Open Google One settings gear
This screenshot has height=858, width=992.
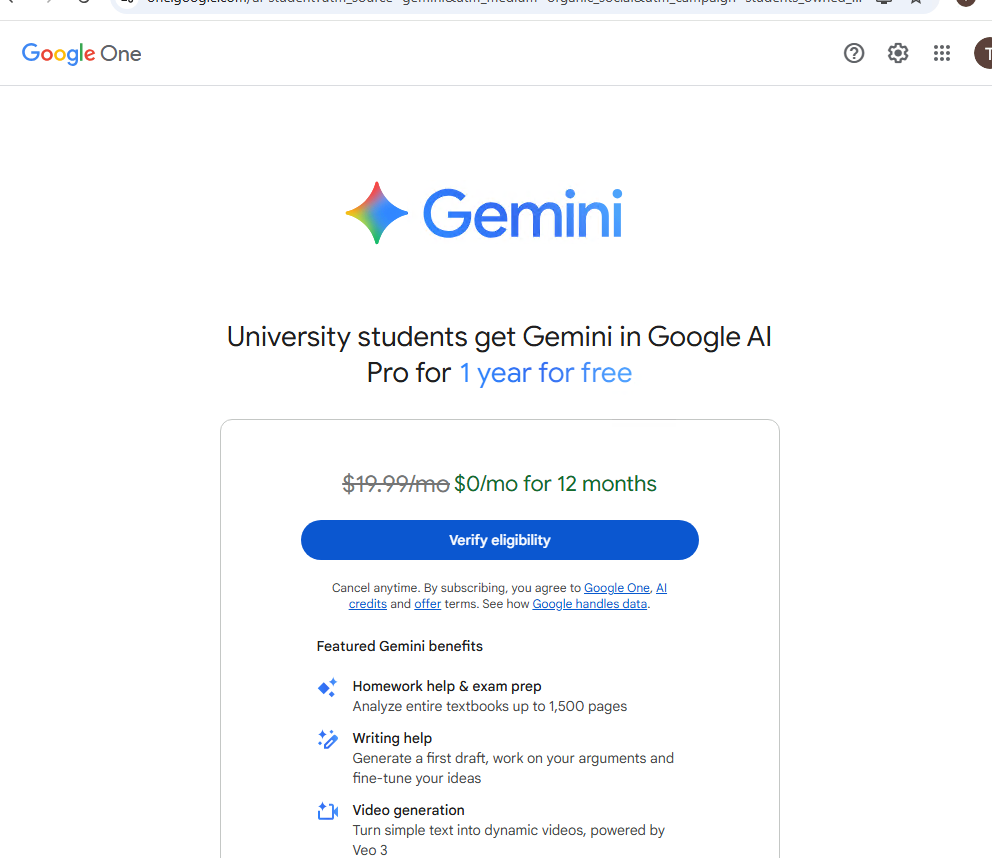tap(898, 54)
